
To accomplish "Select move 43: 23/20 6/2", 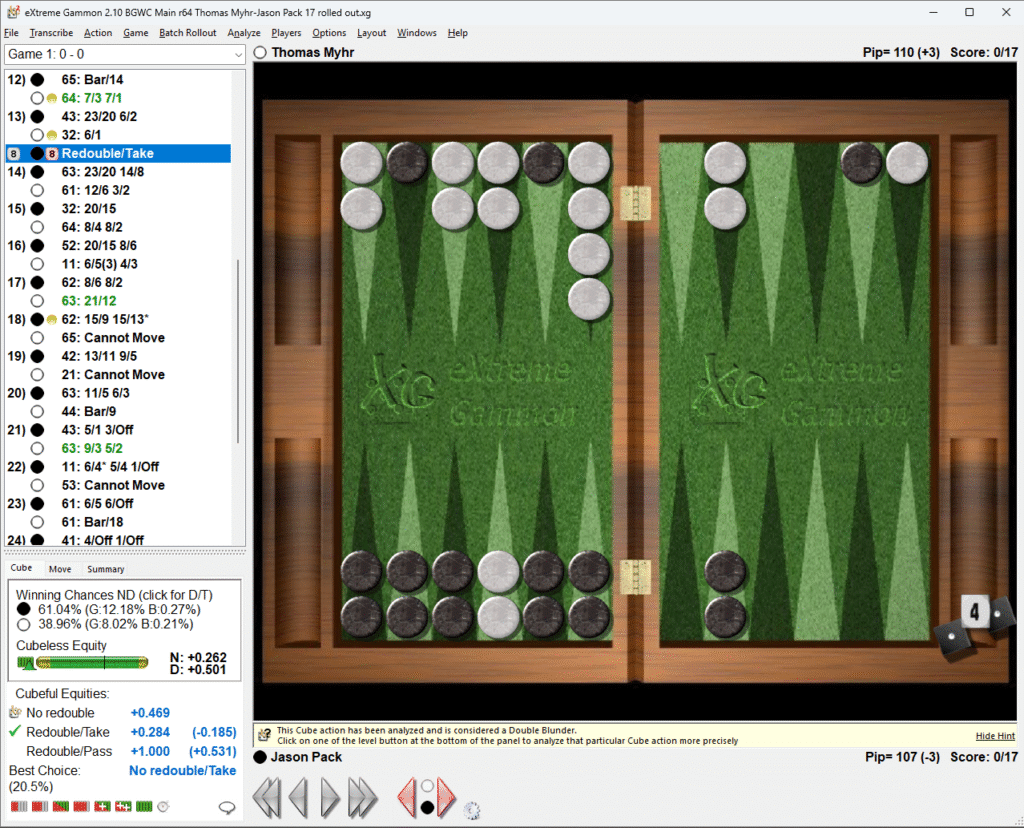I will click(x=99, y=116).
